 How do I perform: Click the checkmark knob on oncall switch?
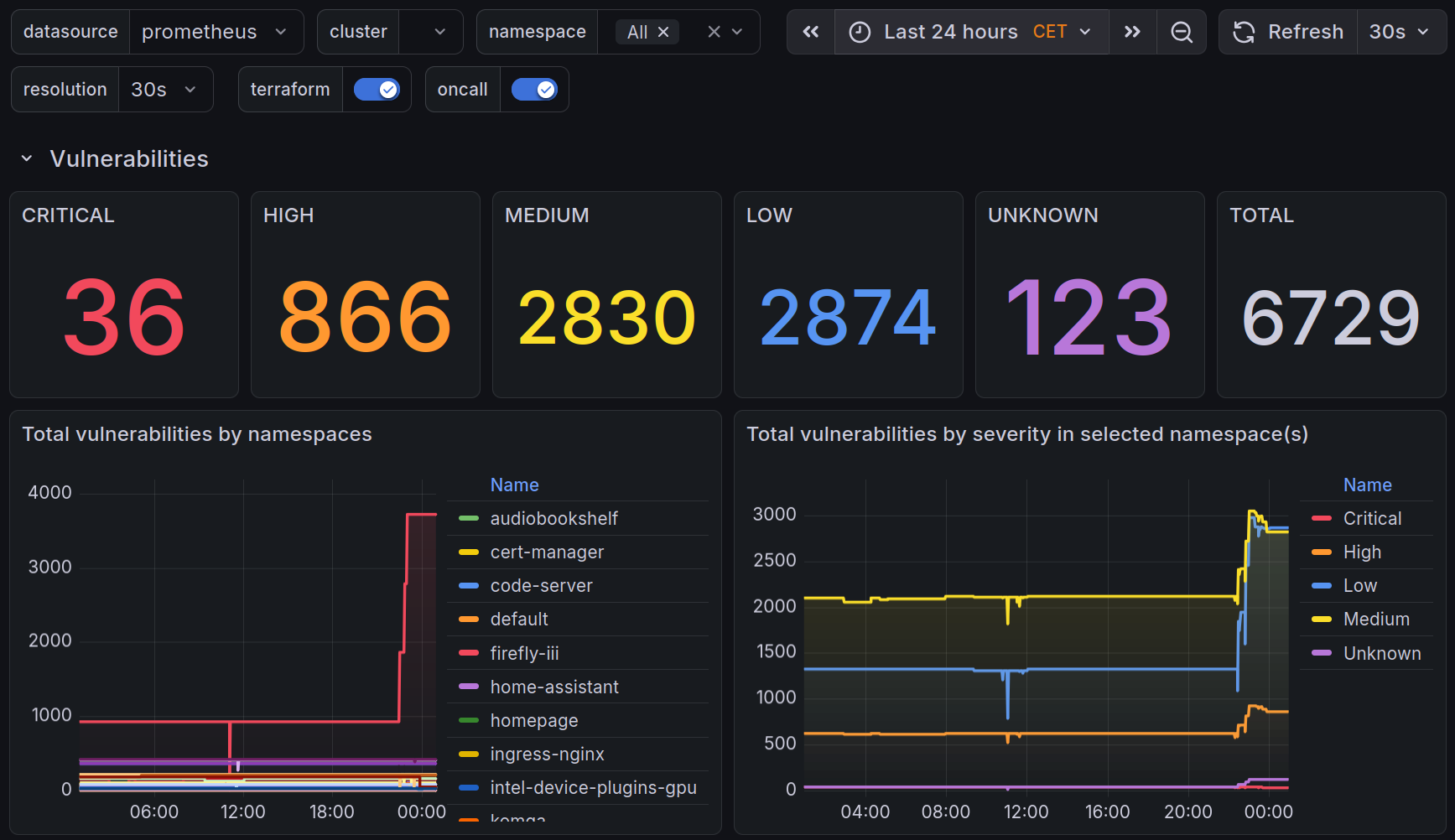pyautogui.click(x=546, y=90)
